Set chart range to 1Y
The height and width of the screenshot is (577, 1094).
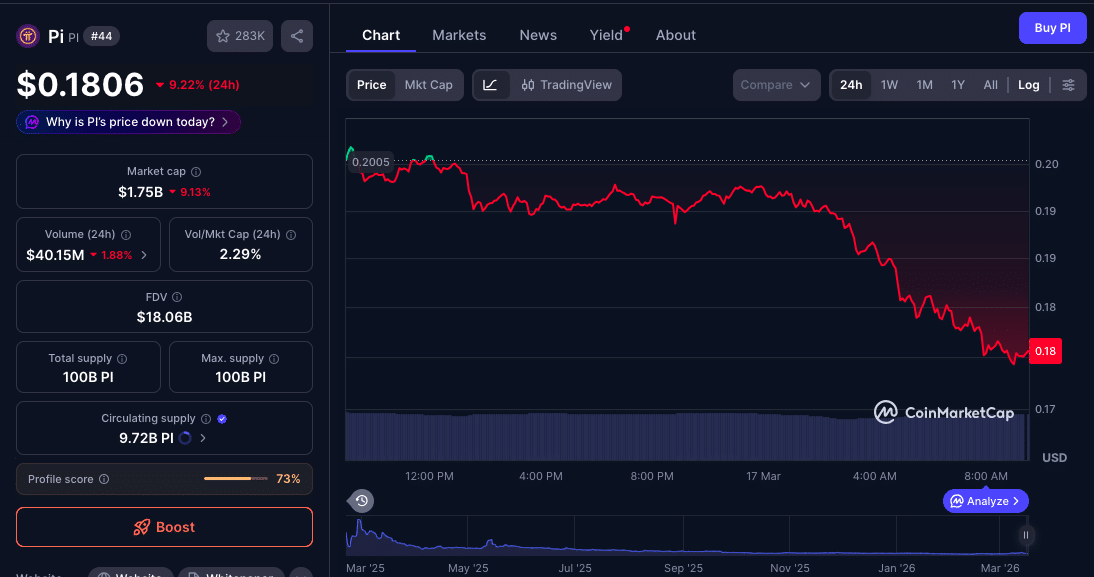click(958, 85)
